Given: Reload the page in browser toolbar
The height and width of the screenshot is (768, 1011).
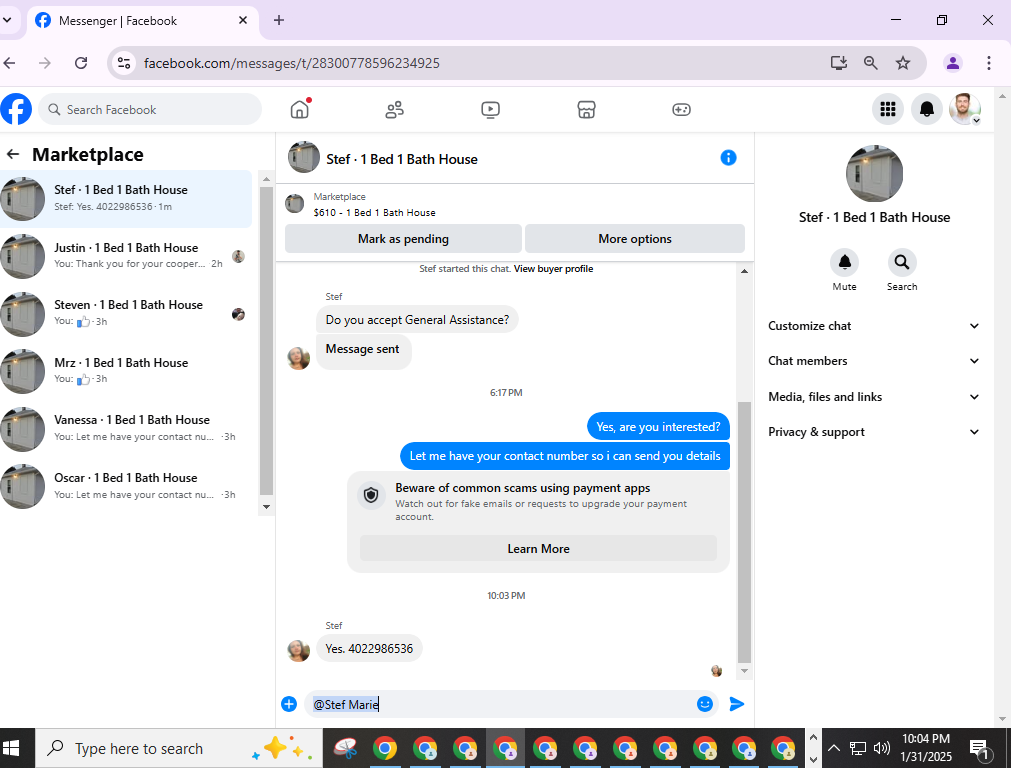Looking at the screenshot, I should 81,63.
